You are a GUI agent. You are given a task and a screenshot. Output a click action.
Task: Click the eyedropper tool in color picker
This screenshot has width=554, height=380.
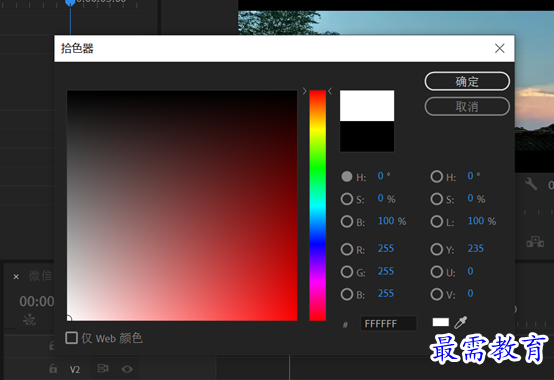(x=460, y=322)
